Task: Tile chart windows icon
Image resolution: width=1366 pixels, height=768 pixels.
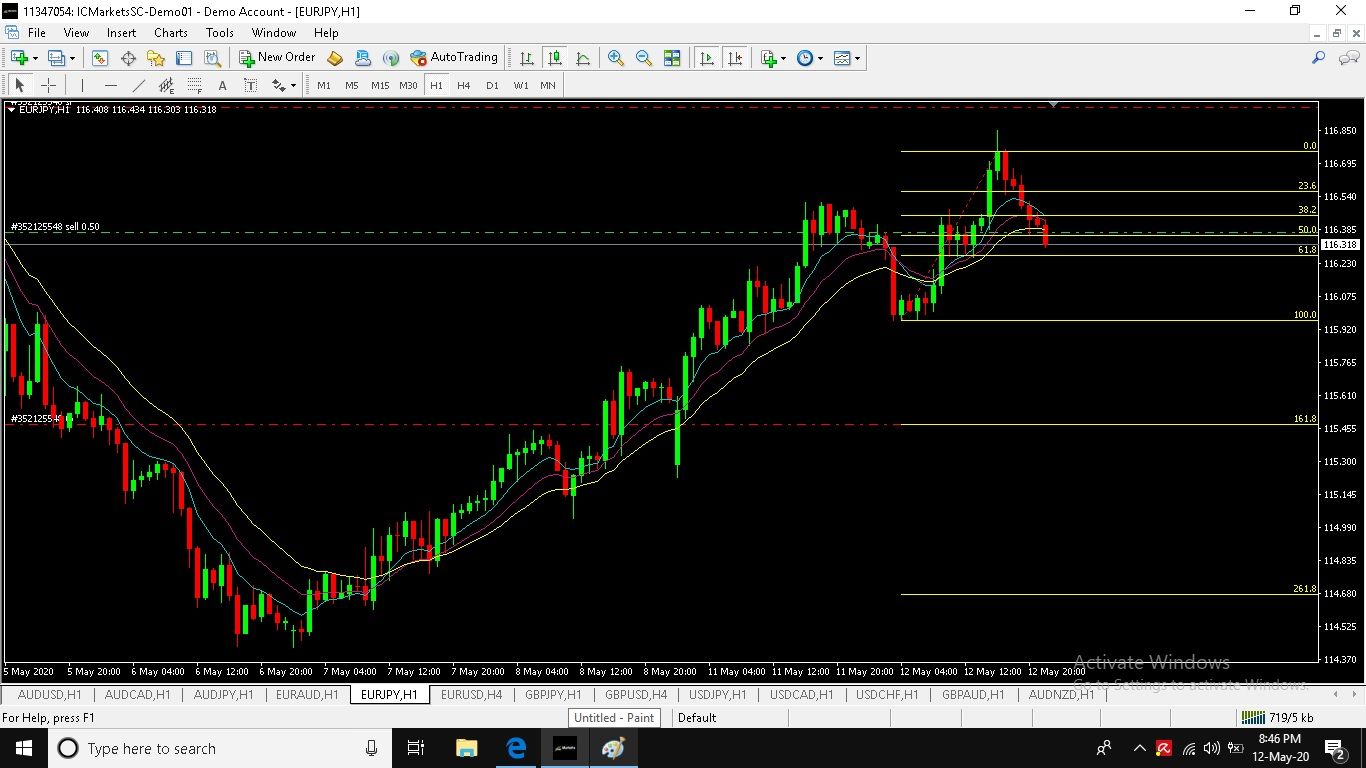Action: (x=672, y=58)
